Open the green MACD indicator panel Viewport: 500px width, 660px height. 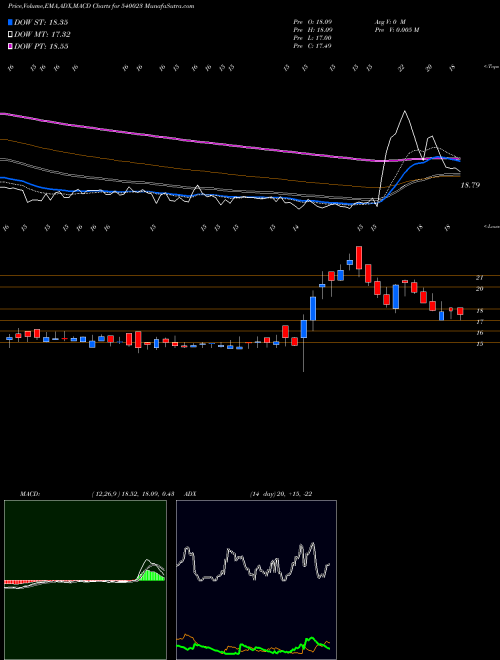[x=85, y=580]
